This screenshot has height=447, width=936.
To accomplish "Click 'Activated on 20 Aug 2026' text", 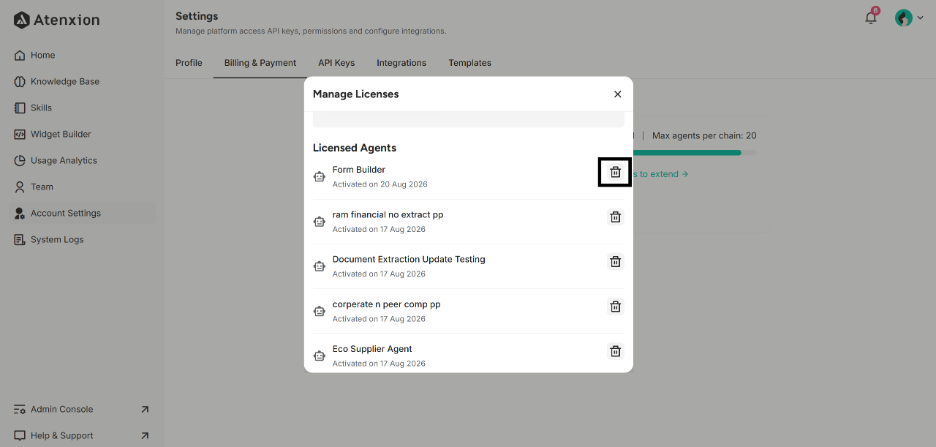I will [380, 184].
